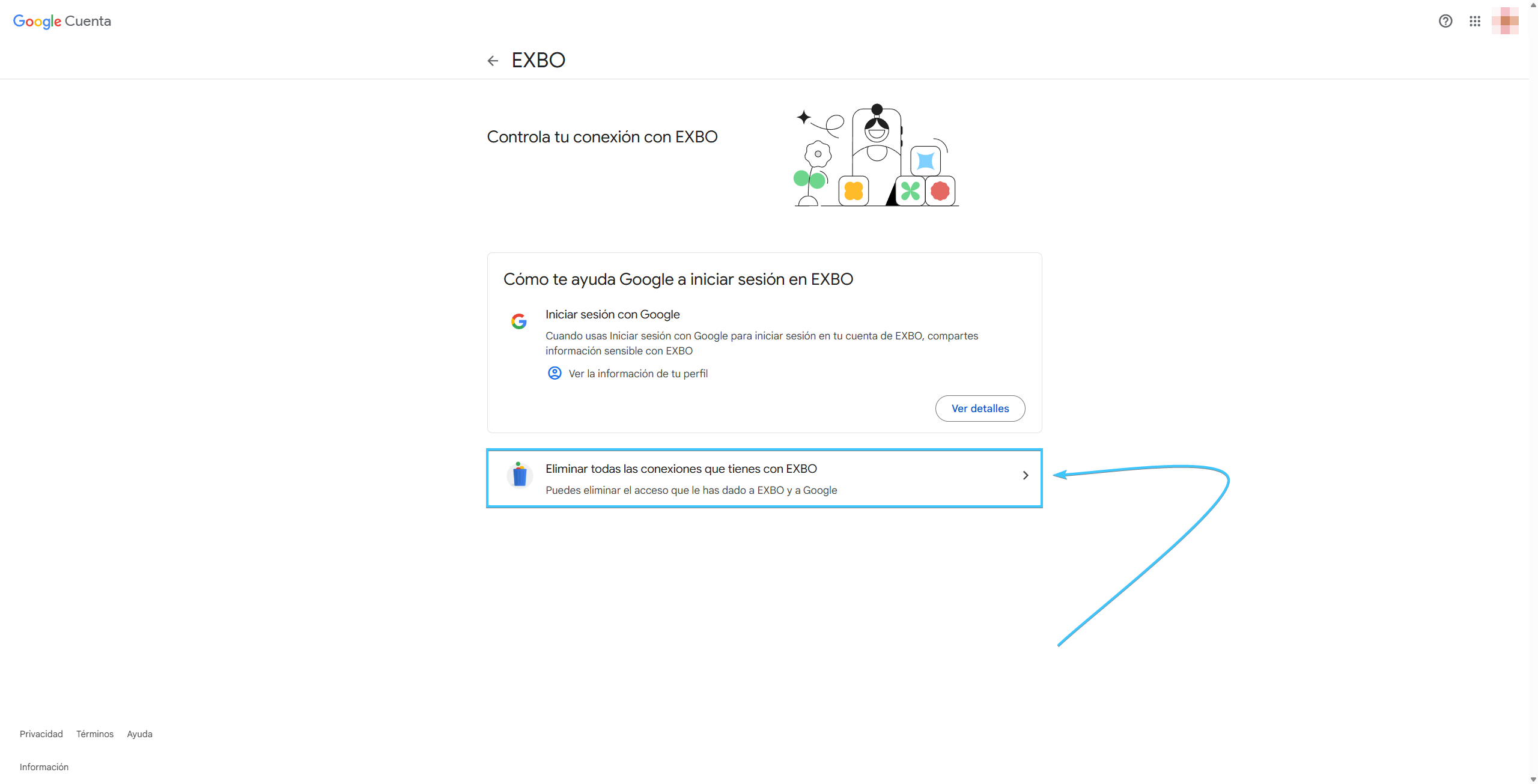Viewport: 1538px width, 784px height.
Task: Click the trash can icon for Eliminar conexiones
Action: tap(520, 475)
